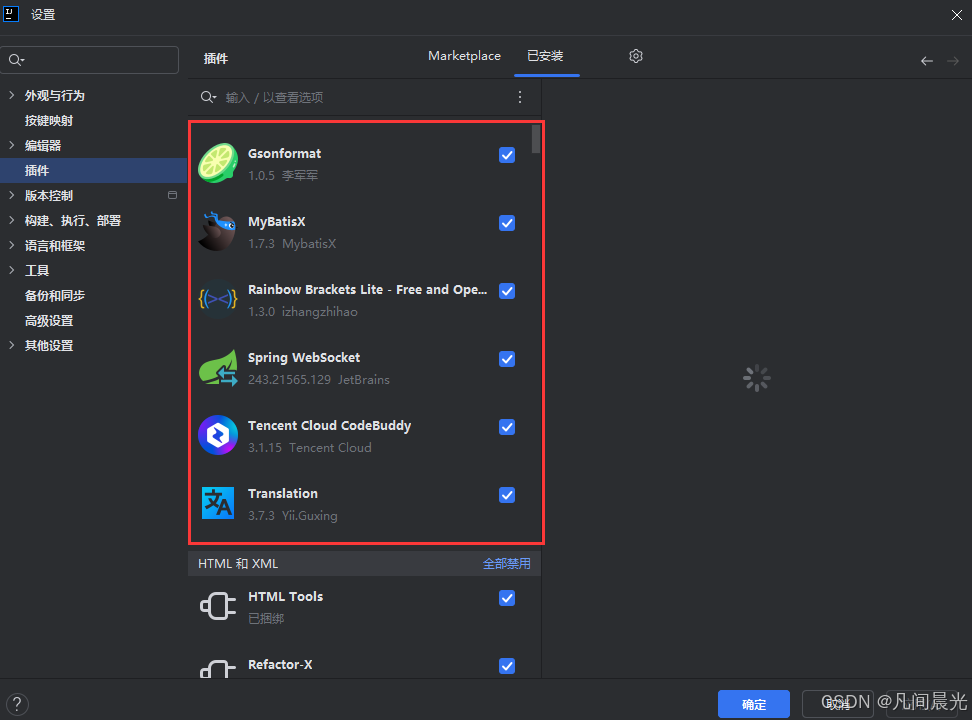Disable the MyBatisX plugin checkbox

pyautogui.click(x=507, y=223)
